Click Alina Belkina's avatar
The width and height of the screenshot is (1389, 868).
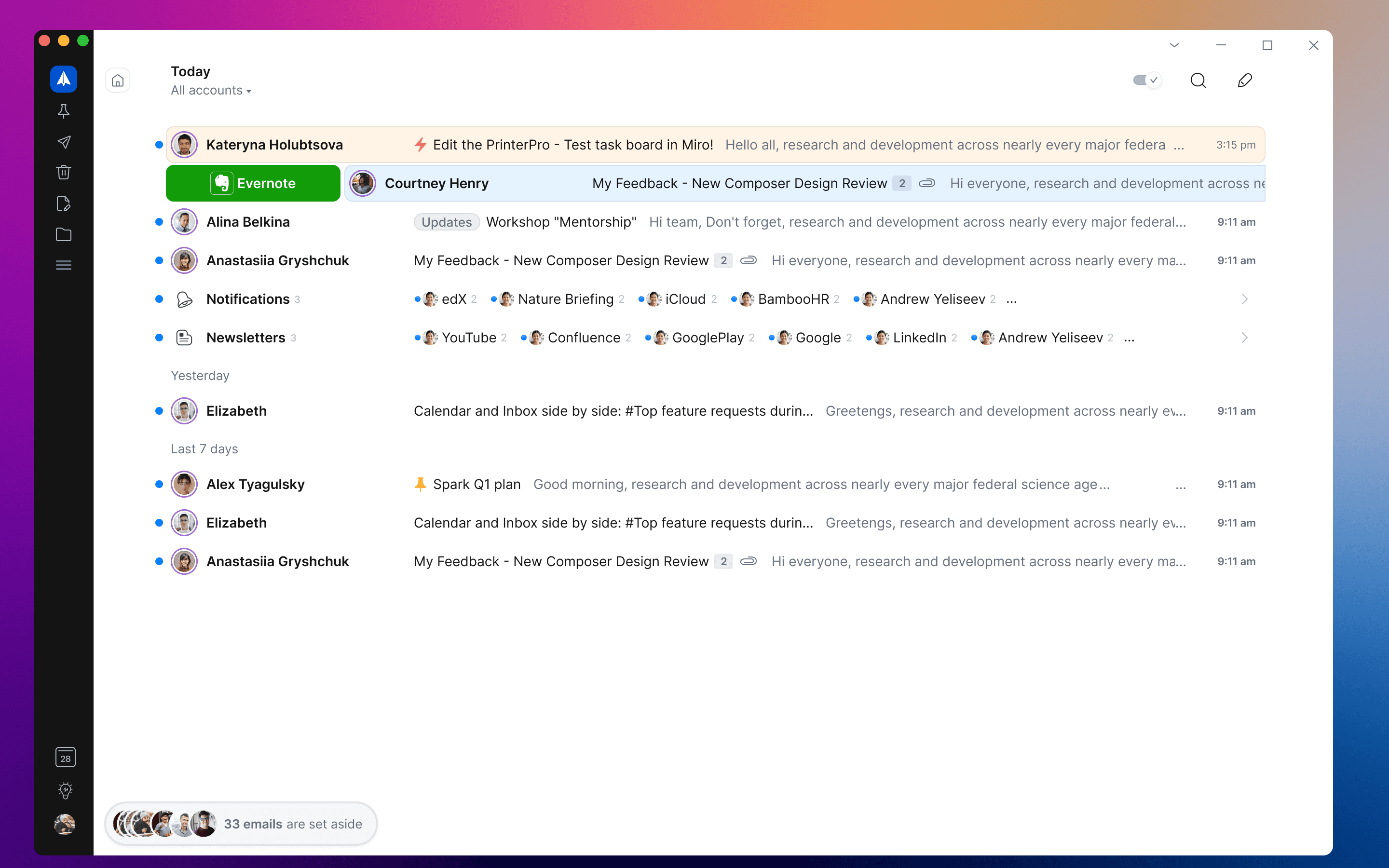(184, 222)
